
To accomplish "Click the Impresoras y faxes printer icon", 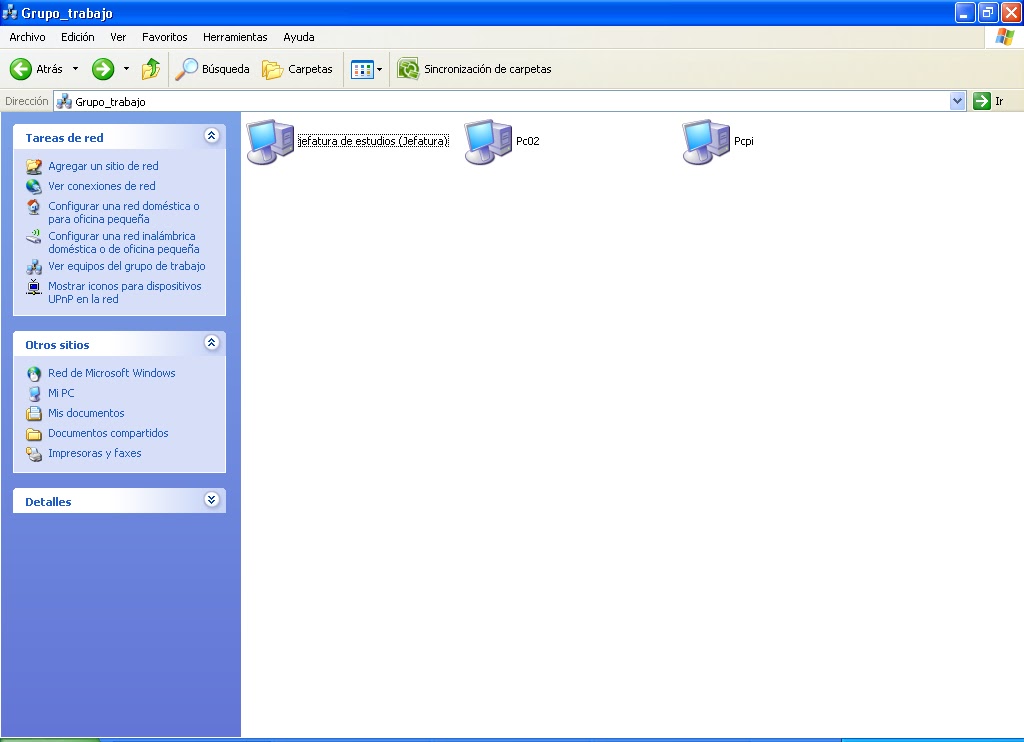I will click(34, 453).
